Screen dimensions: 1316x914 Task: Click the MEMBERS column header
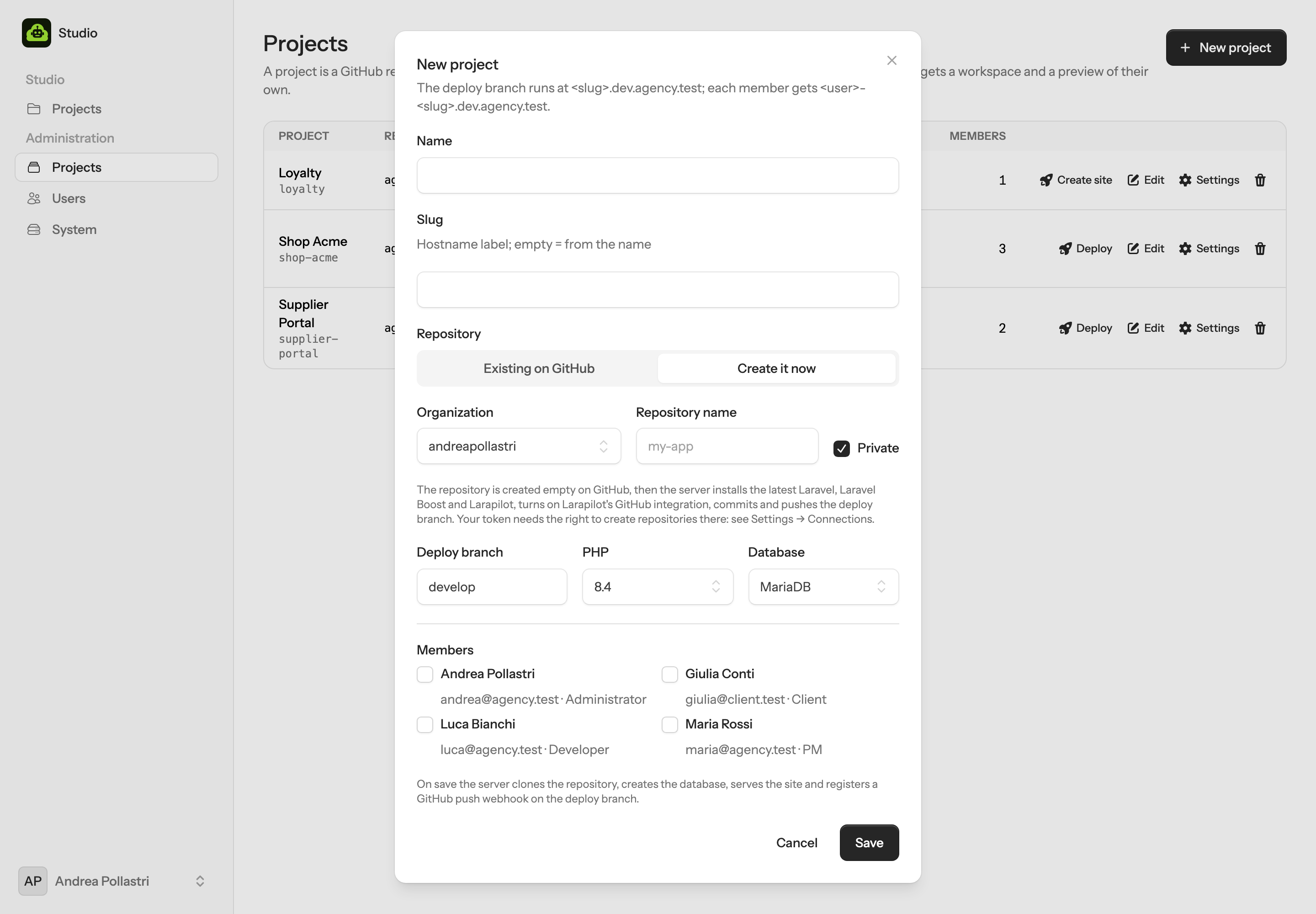point(977,136)
